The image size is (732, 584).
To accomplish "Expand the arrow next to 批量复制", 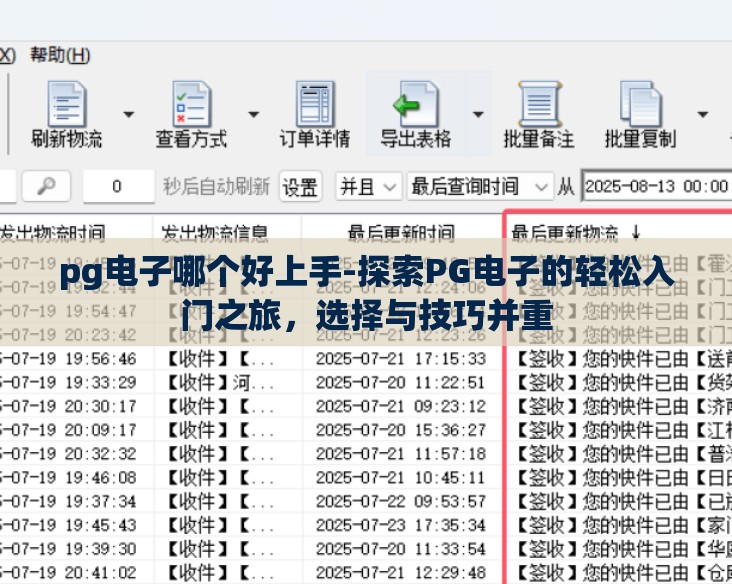I will coord(703,114).
